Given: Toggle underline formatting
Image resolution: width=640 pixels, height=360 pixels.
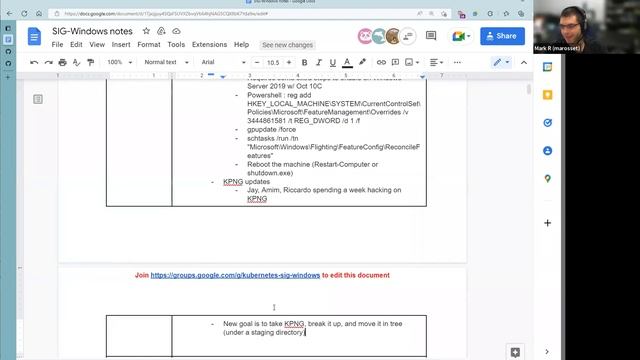Looking at the screenshot, I should point(333,62).
